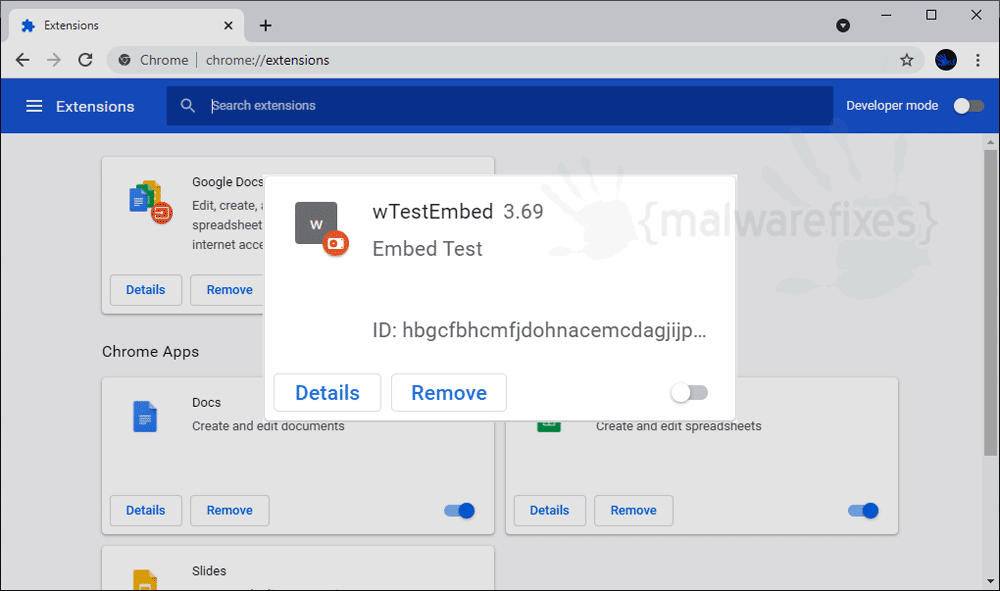The height and width of the screenshot is (591, 1000).
Task: Remove the wTestEmbed extension
Action: pos(449,393)
